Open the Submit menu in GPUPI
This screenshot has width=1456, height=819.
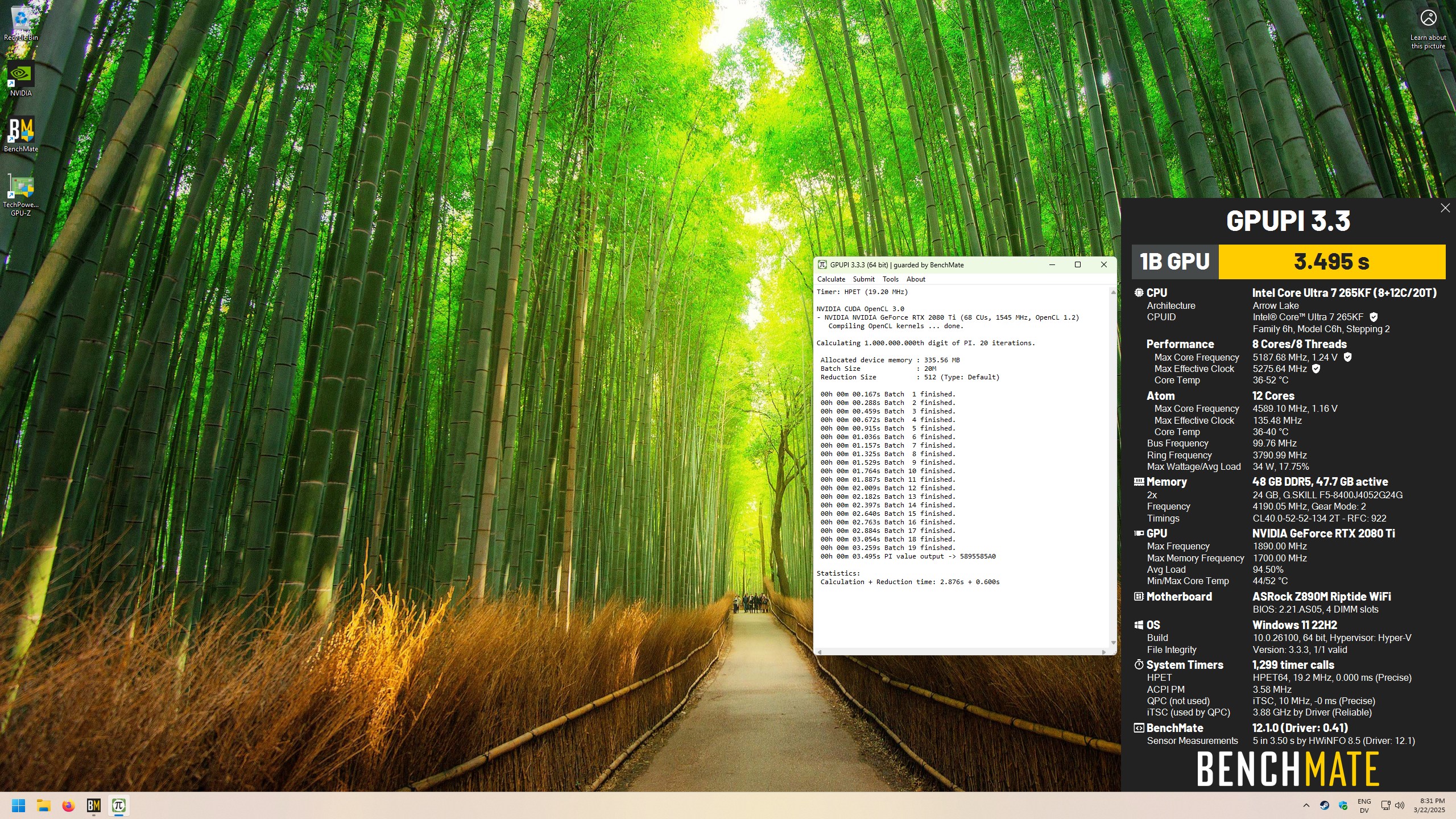tap(863, 279)
